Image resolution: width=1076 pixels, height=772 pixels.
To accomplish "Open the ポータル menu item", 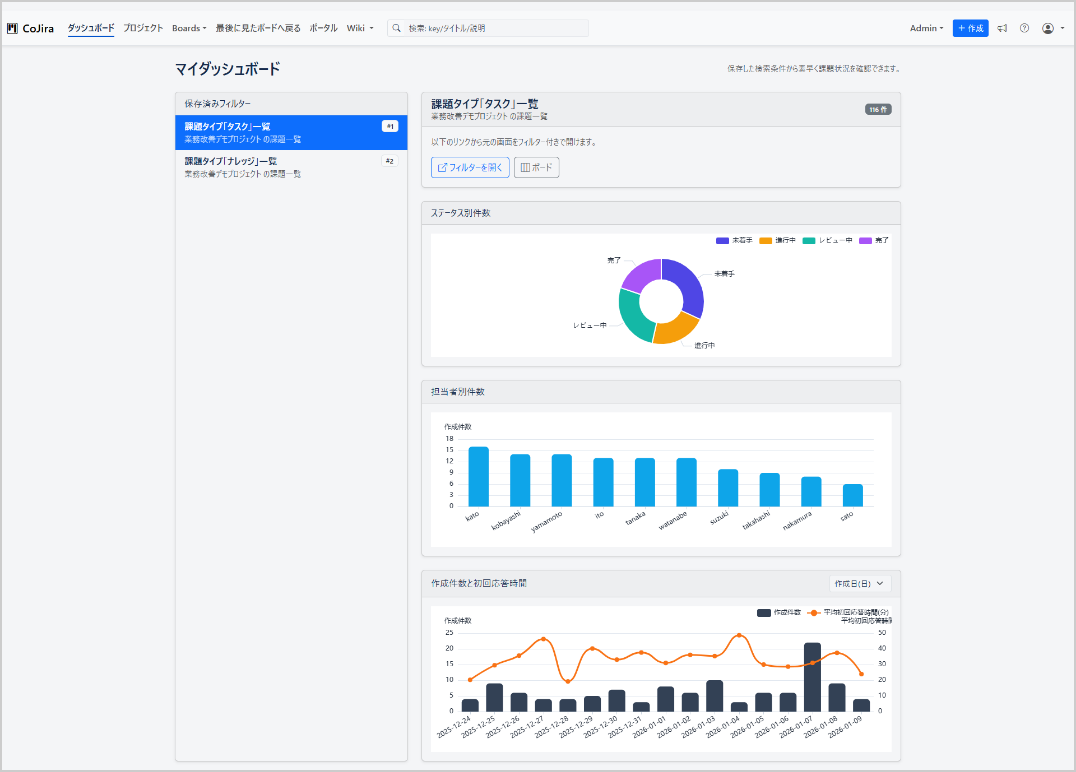I will click(x=324, y=28).
